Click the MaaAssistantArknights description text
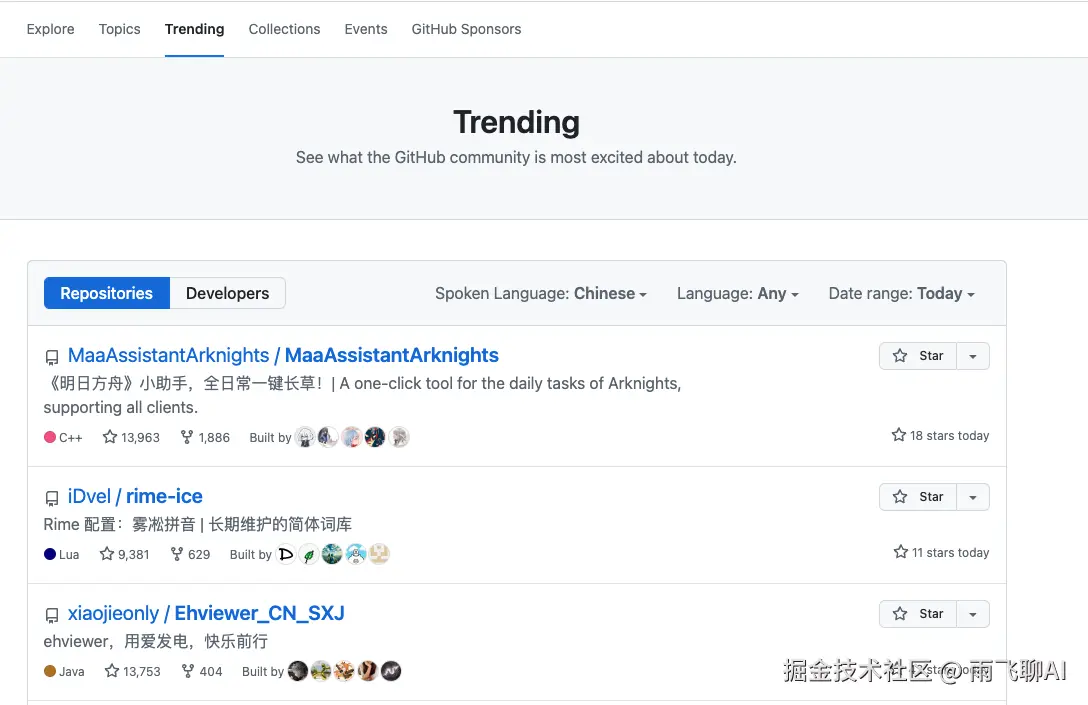The image size is (1088, 705). pyautogui.click(x=362, y=396)
